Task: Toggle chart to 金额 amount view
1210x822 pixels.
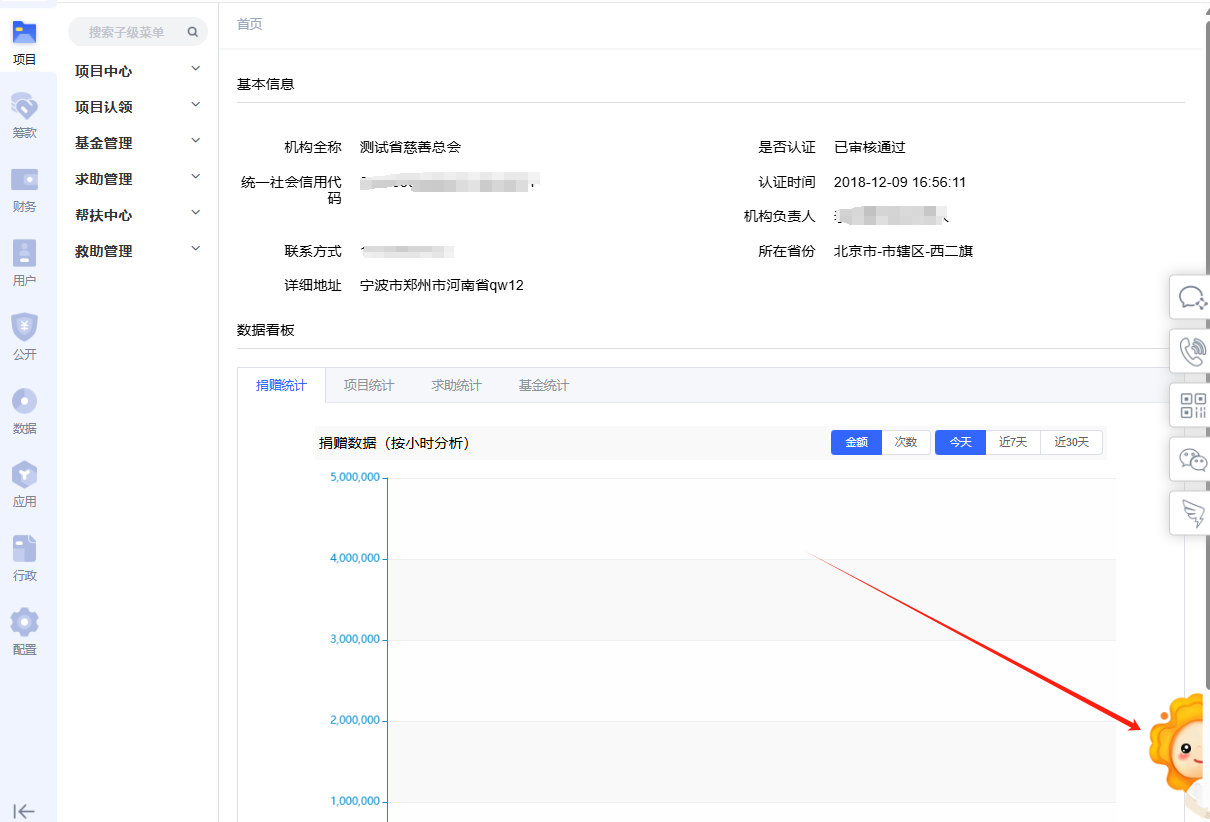Action: point(856,442)
